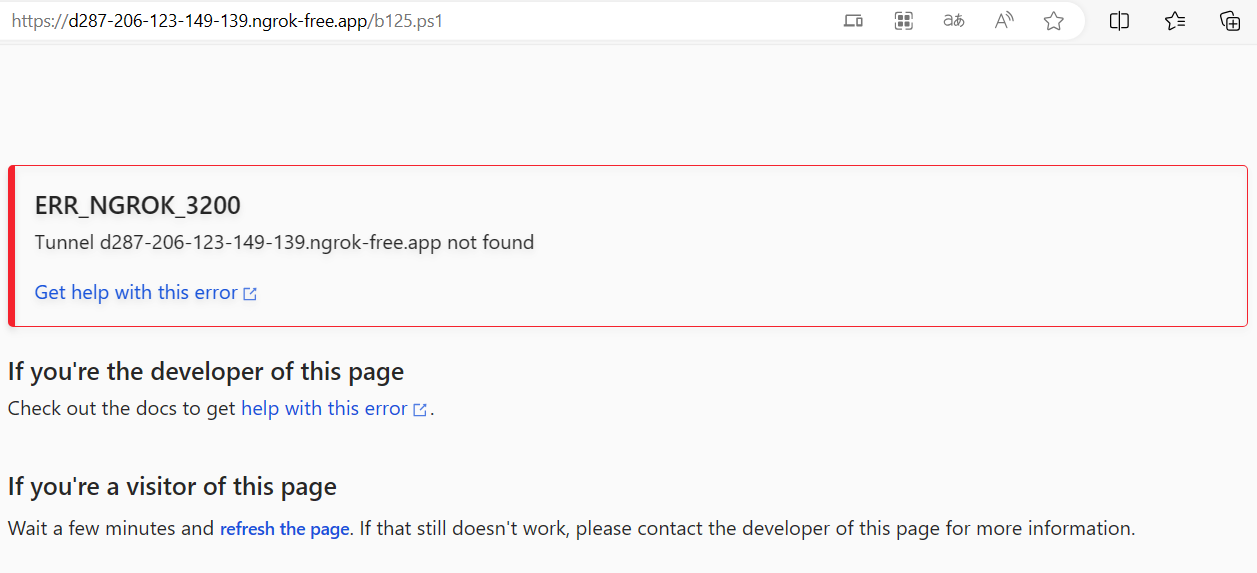The height and width of the screenshot is (573, 1257).
Task: Click the translate page icon
Action: pos(954,21)
